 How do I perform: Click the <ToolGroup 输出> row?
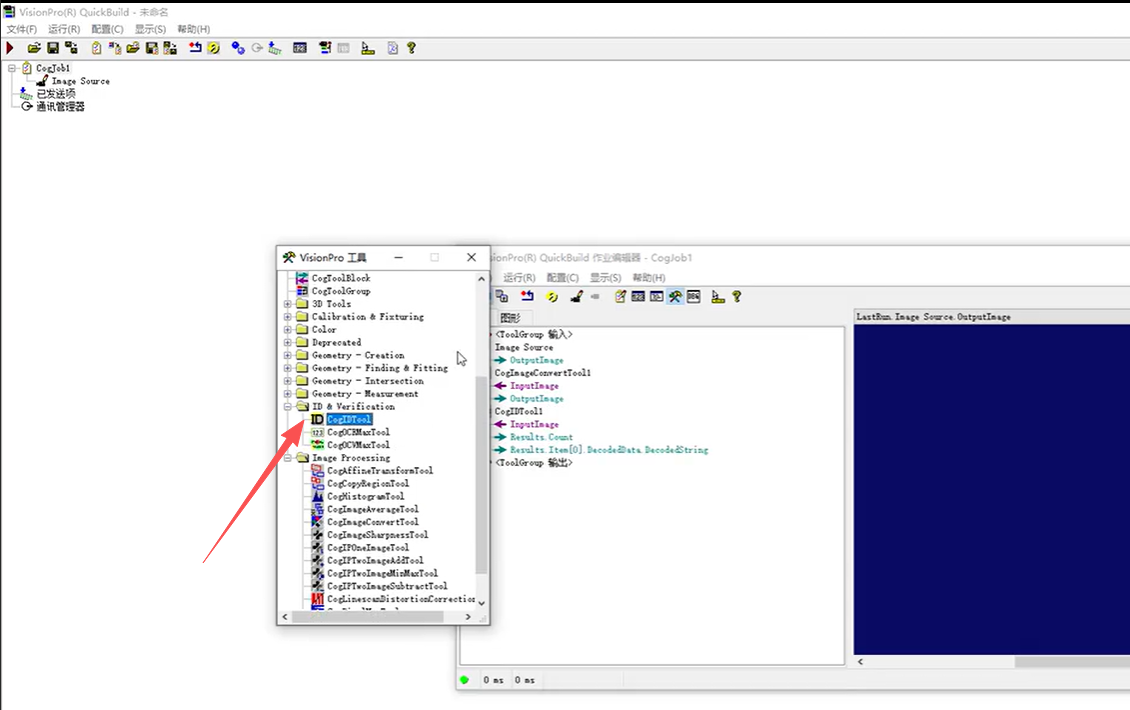coord(533,463)
